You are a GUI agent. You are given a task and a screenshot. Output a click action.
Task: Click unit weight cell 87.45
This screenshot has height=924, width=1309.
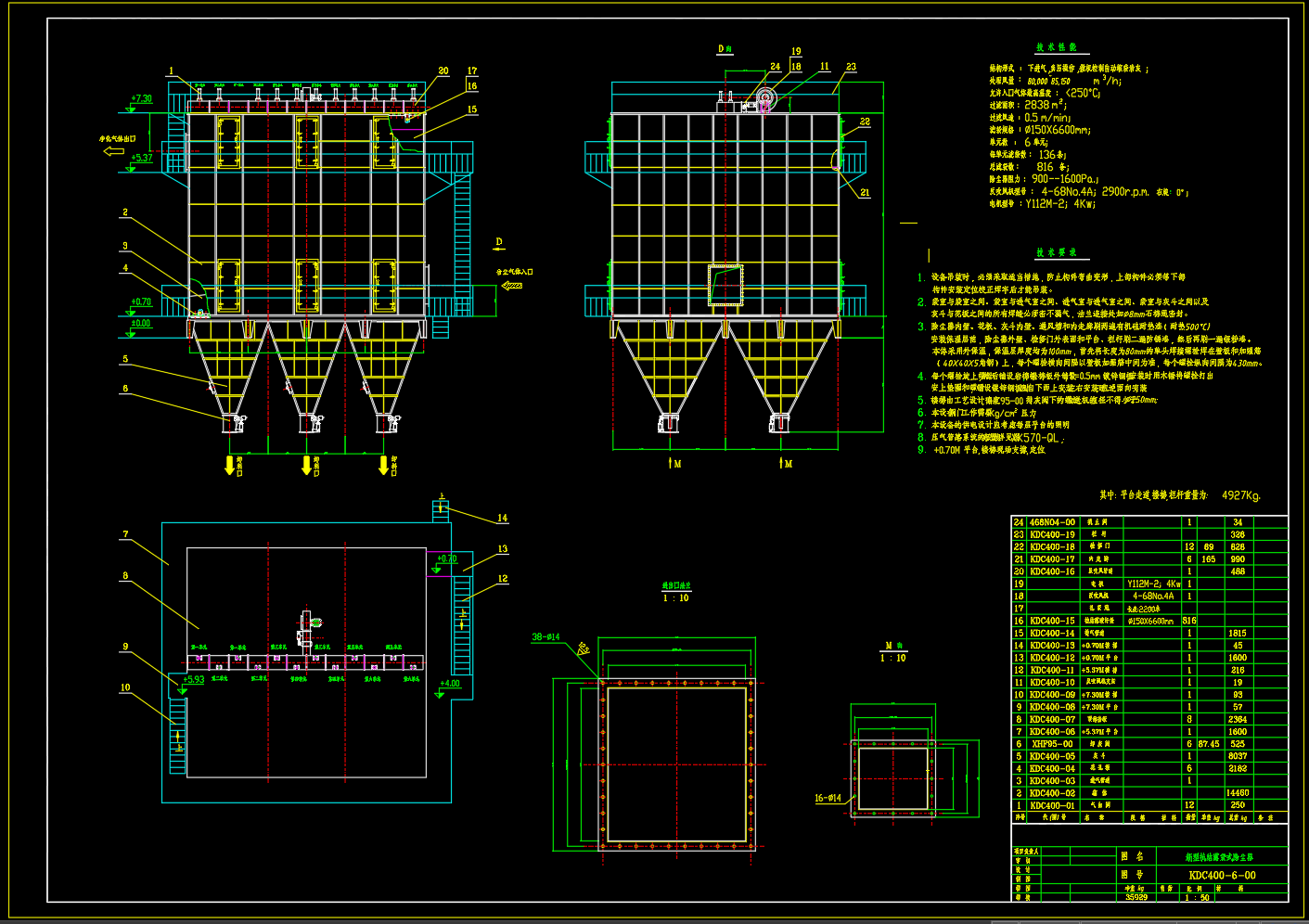pyautogui.click(x=1209, y=743)
